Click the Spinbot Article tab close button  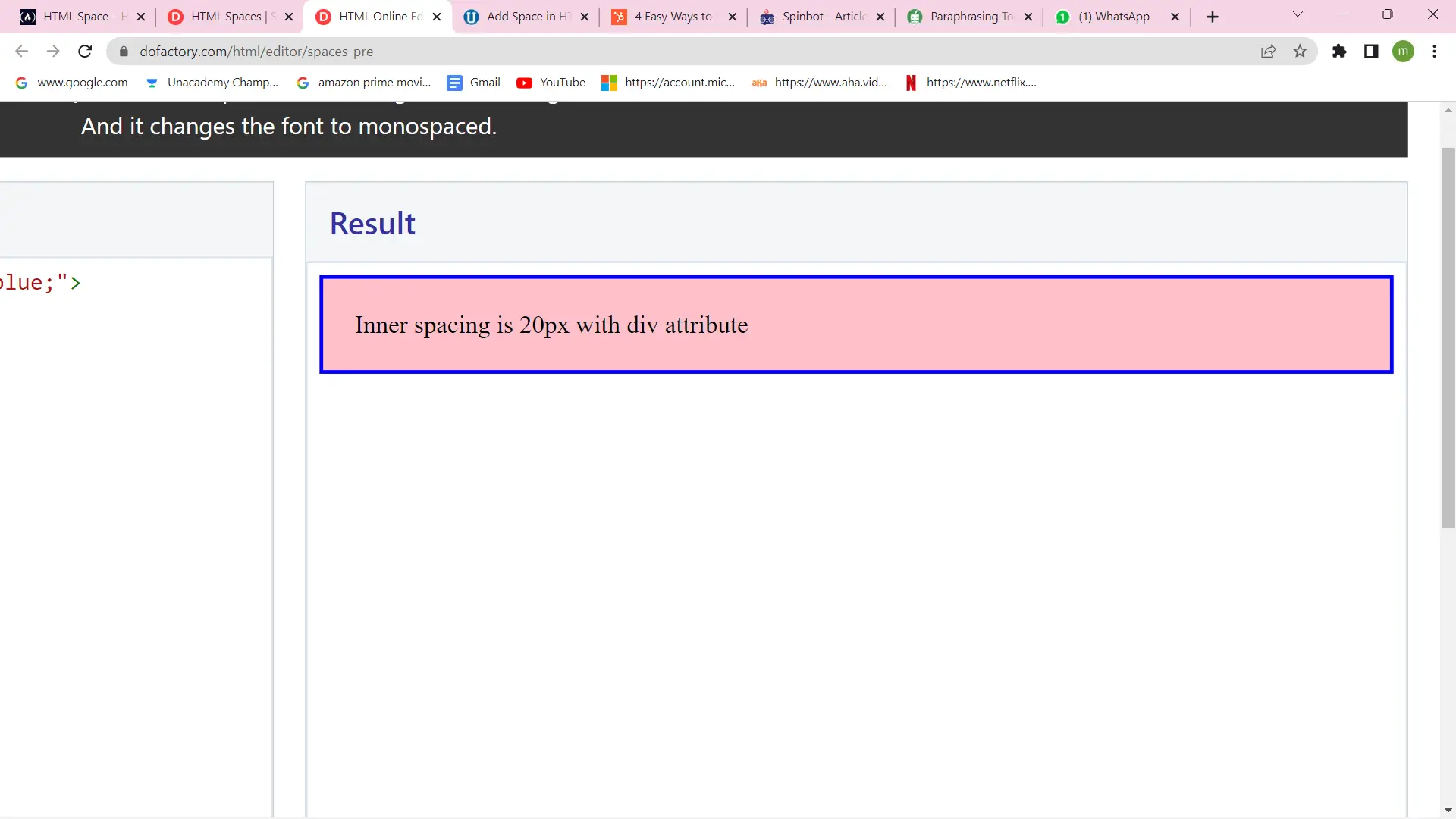(x=880, y=16)
